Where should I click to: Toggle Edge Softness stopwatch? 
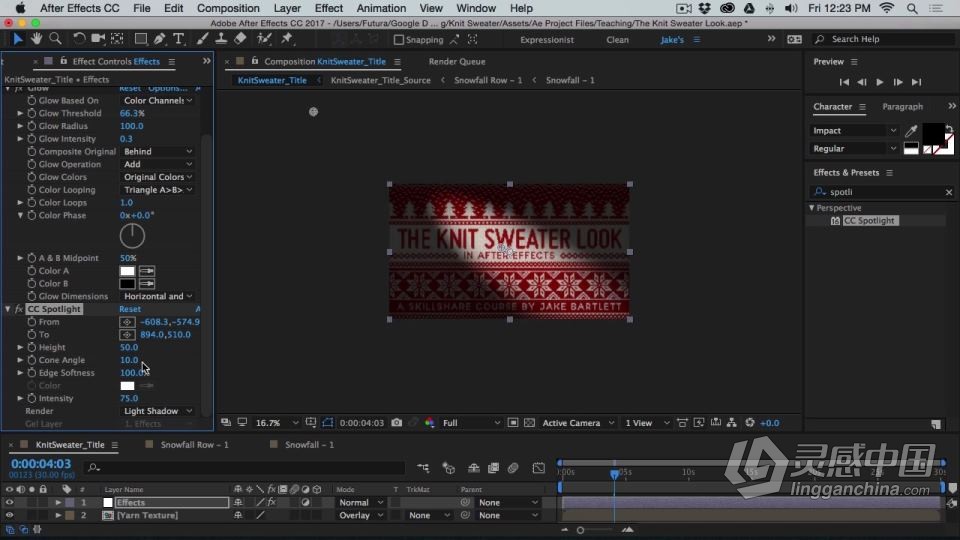point(32,373)
